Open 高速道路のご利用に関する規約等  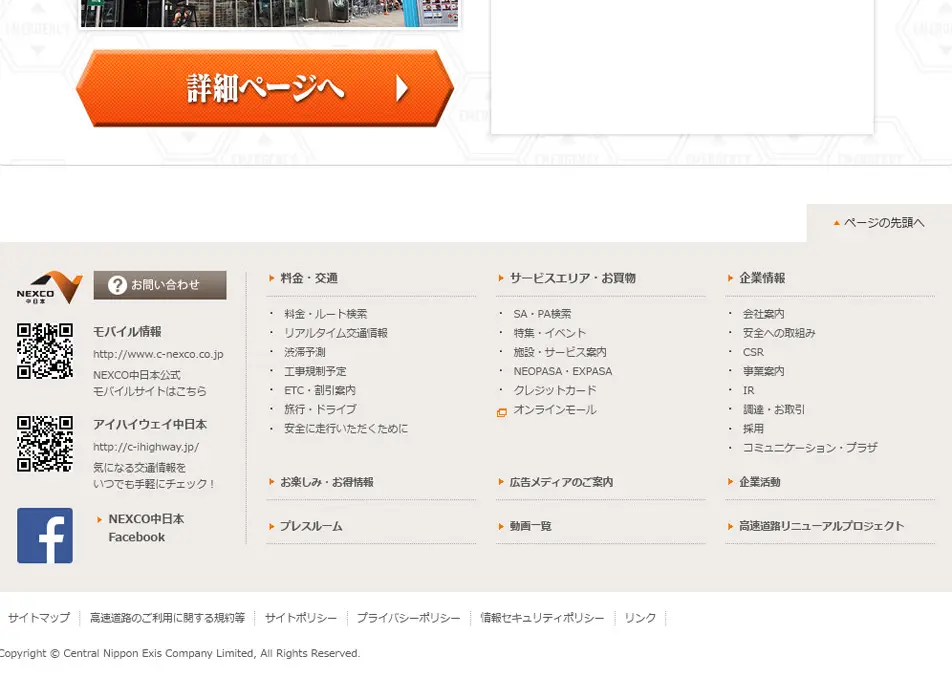click(x=168, y=618)
